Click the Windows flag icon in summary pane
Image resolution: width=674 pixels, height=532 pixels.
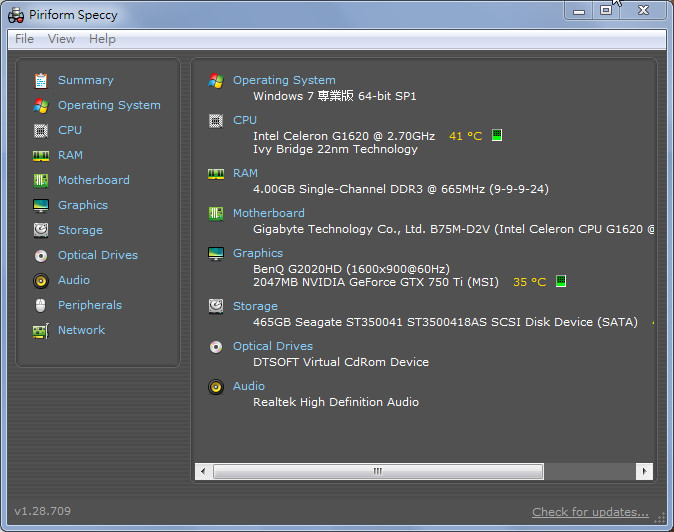coord(216,80)
